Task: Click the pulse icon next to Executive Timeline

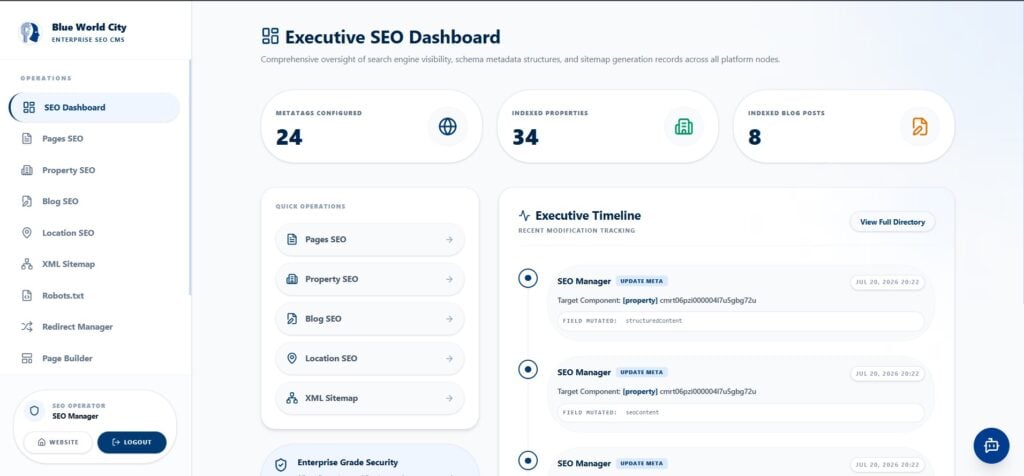Action: (x=524, y=215)
